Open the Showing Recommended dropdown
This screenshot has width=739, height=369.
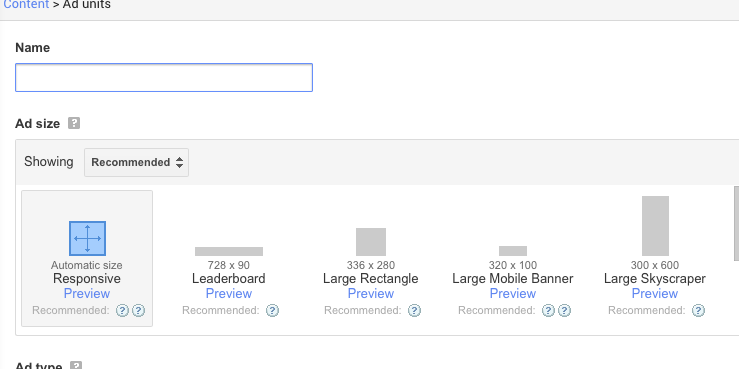[136, 162]
